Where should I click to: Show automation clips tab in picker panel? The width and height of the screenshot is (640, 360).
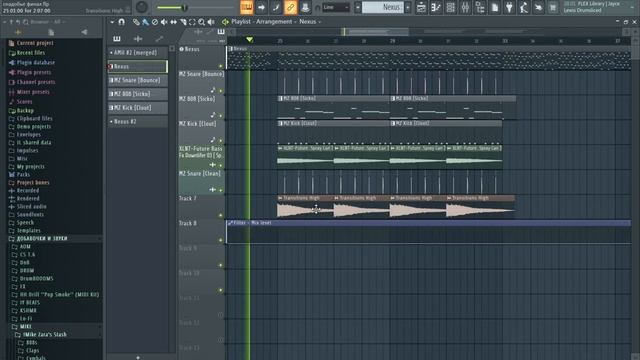(x=159, y=39)
